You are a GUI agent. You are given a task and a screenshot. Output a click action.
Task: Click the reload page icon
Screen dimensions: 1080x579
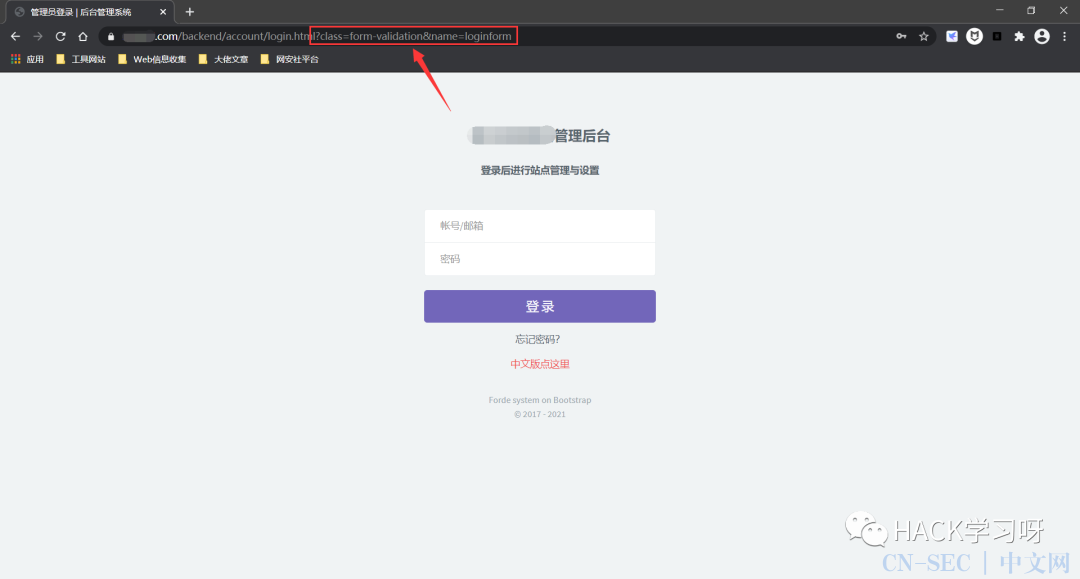[60, 36]
